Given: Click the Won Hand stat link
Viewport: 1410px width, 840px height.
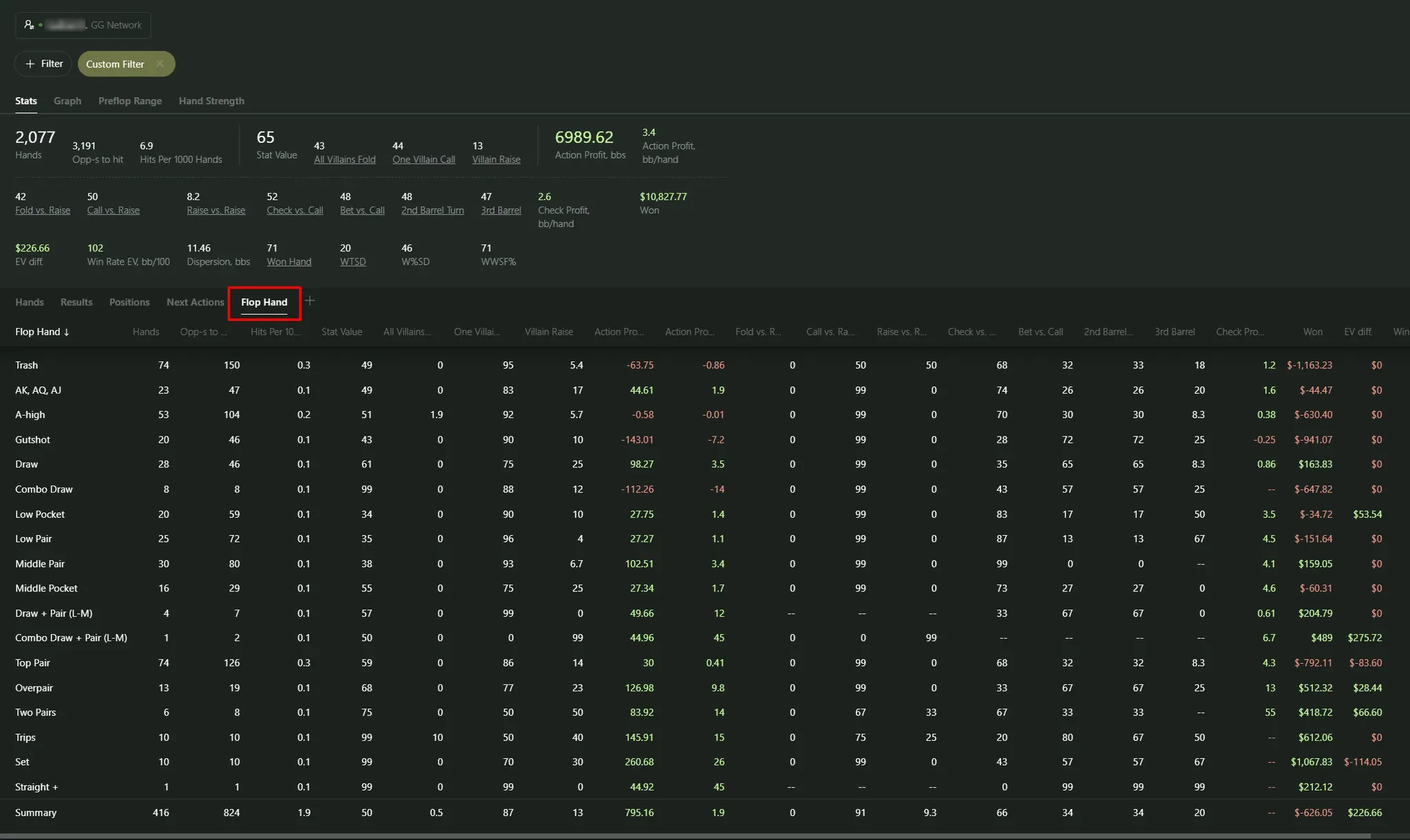Looking at the screenshot, I should pos(288,262).
